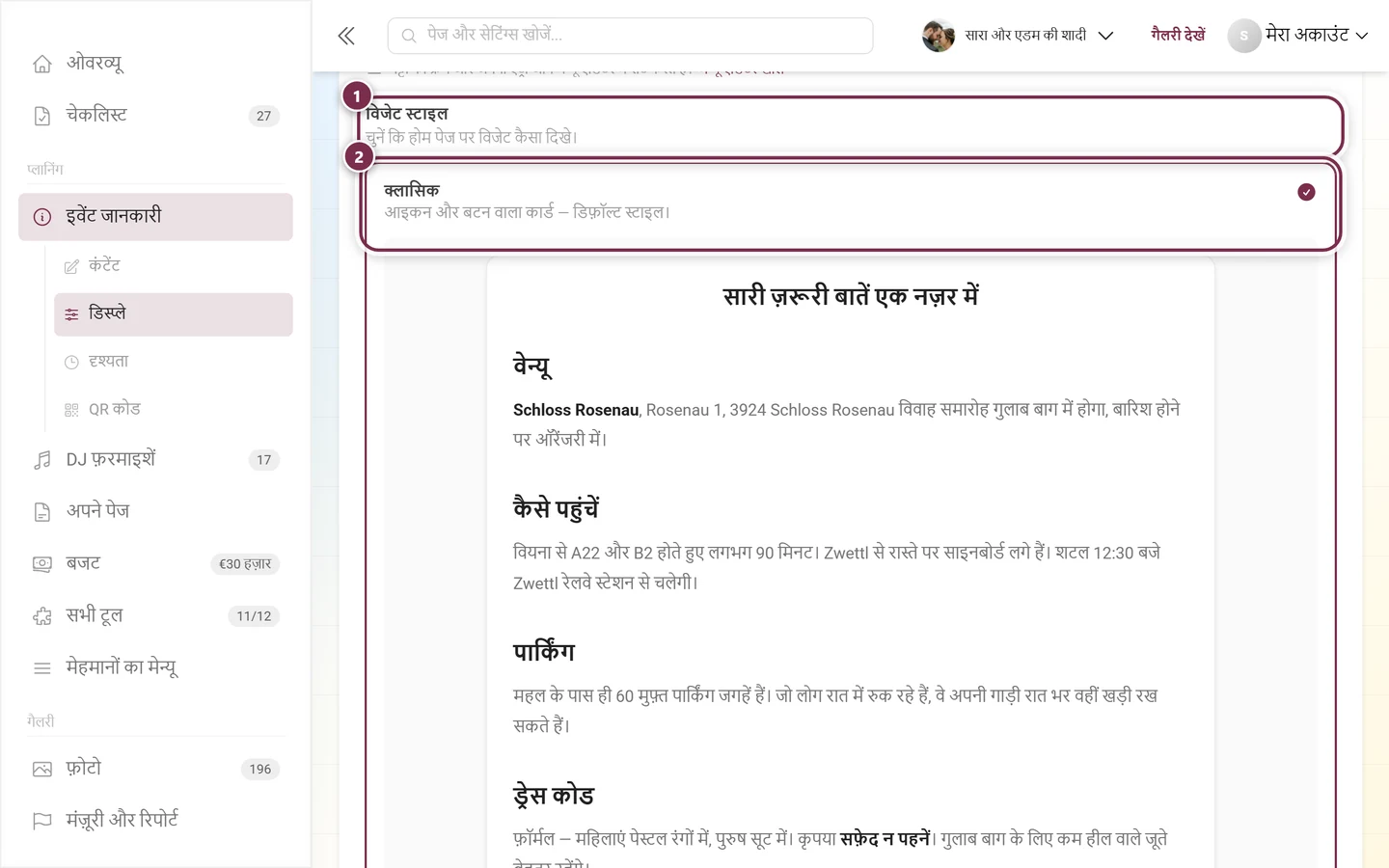Click the 'वेन्यू' heading in preview
This screenshot has height=868, width=1389.
click(x=532, y=366)
